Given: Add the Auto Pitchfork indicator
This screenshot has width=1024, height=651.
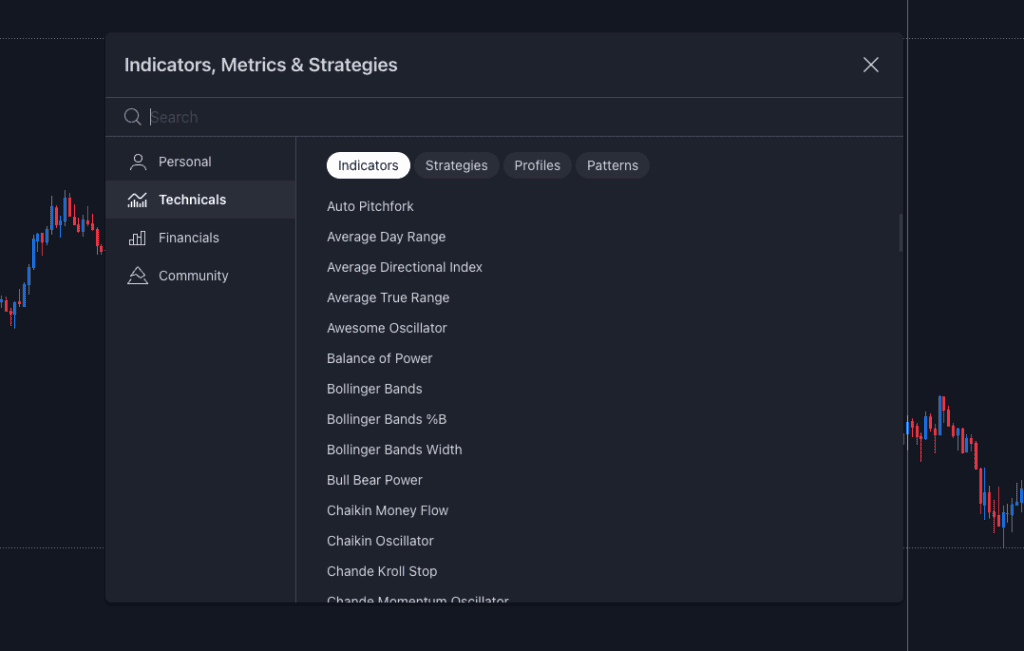Looking at the screenshot, I should [370, 206].
